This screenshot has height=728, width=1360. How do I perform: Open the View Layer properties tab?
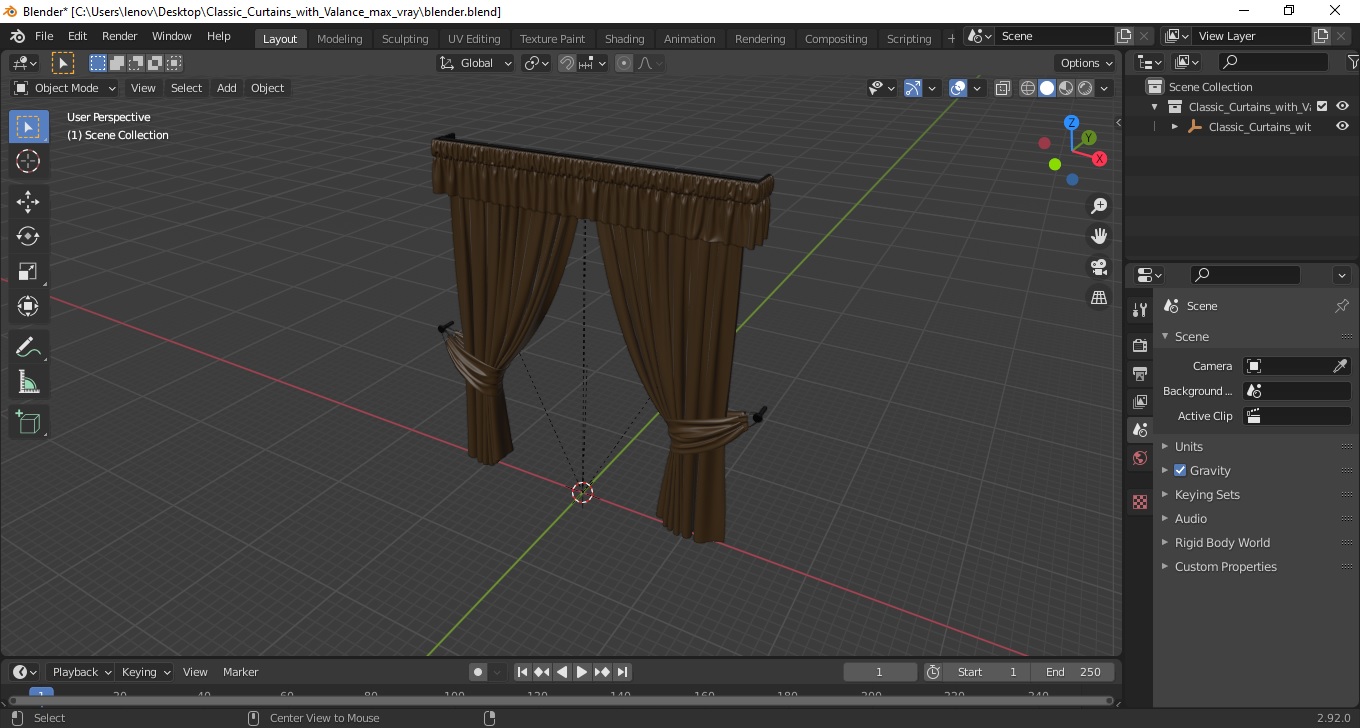(1139, 402)
